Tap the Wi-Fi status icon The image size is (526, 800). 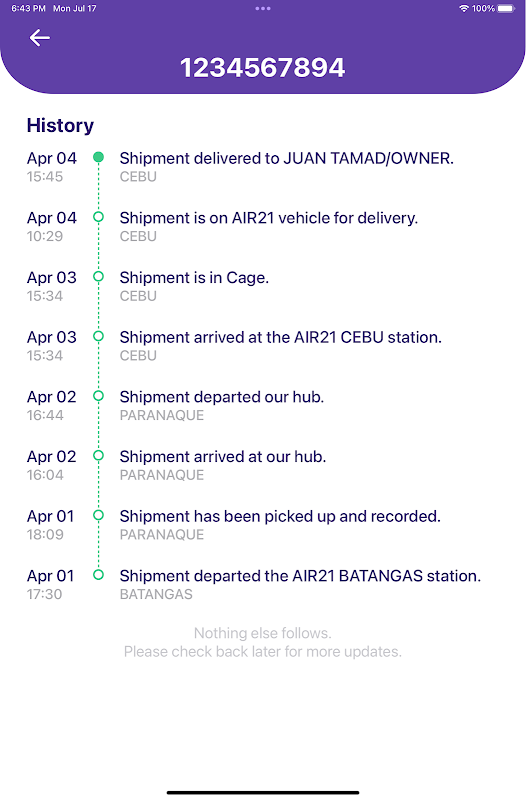(464, 8)
